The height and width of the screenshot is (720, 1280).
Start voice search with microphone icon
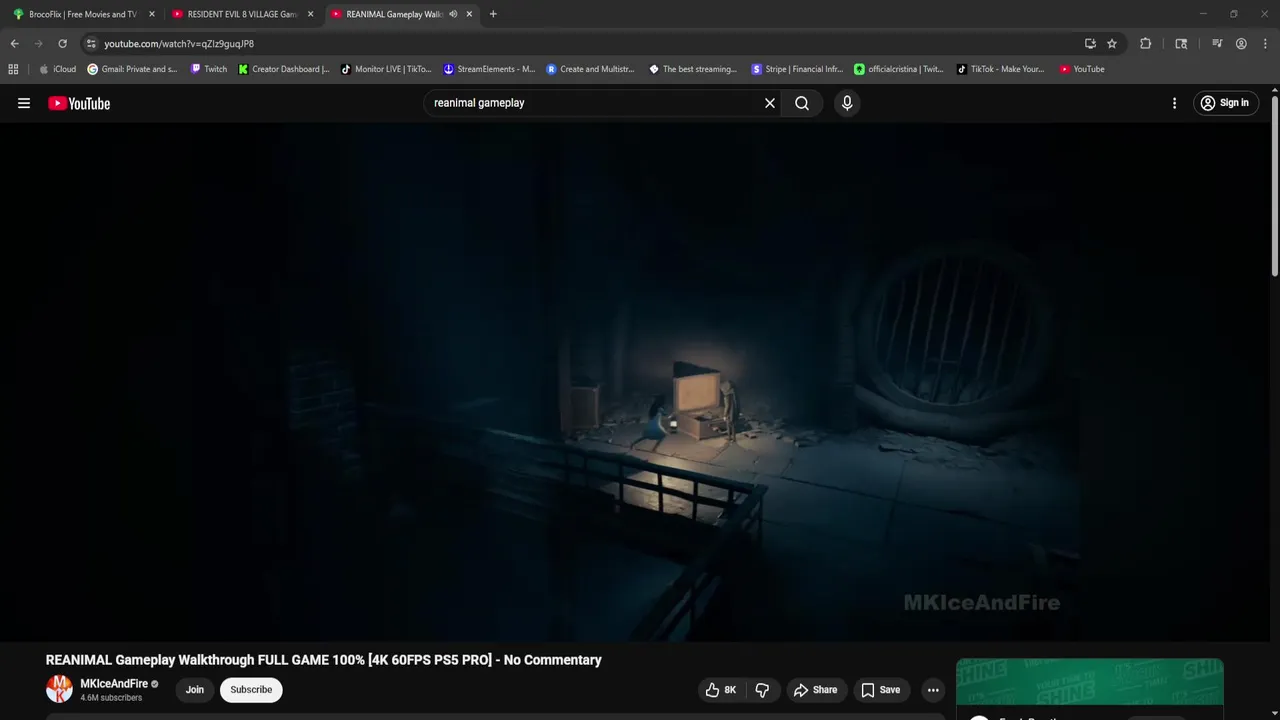point(847,103)
